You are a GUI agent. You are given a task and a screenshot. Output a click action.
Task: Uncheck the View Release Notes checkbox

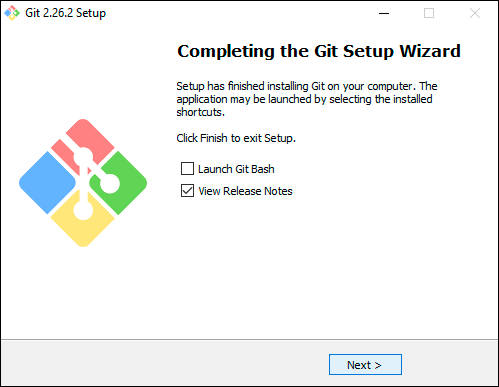click(187, 191)
